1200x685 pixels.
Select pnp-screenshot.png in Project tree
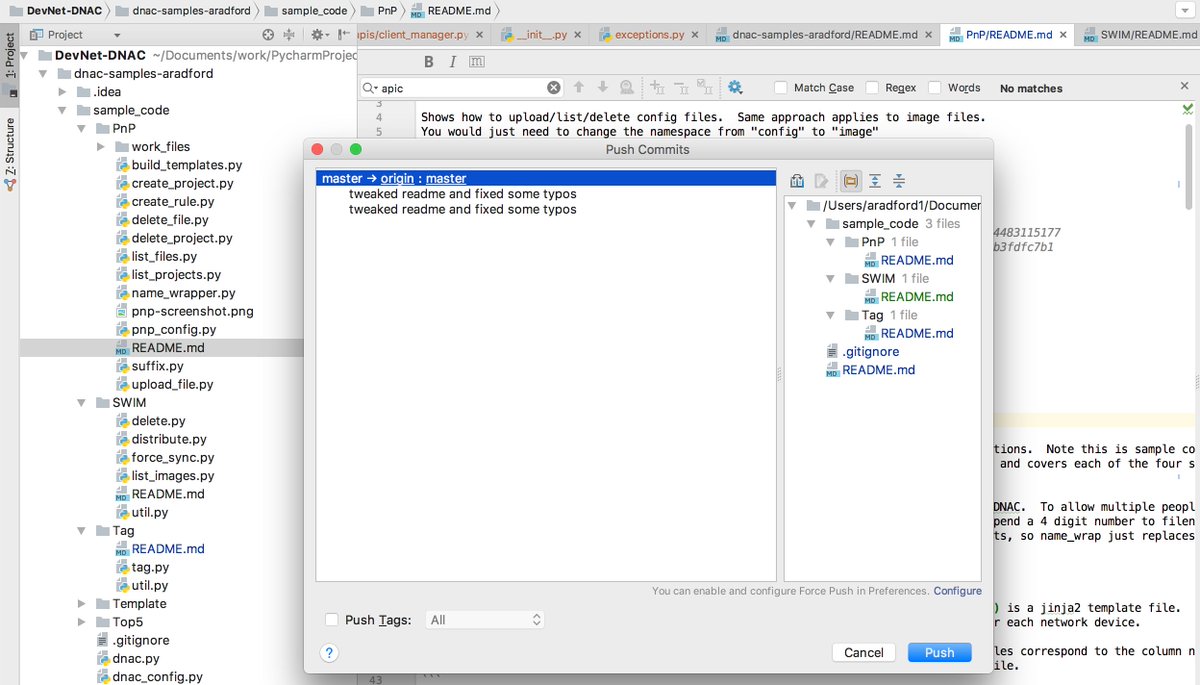[193, 311]
